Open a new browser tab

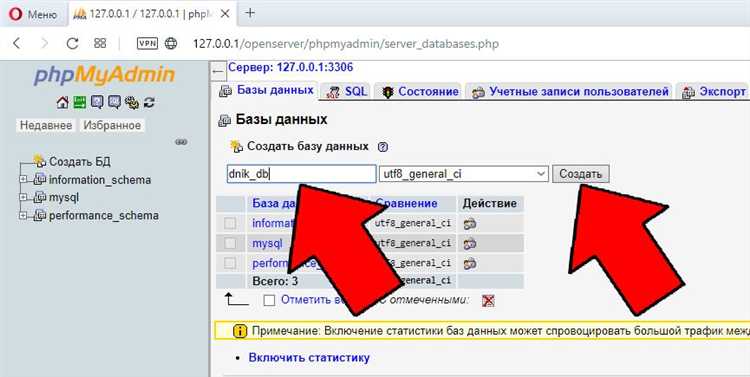click(x=249, y=13)
